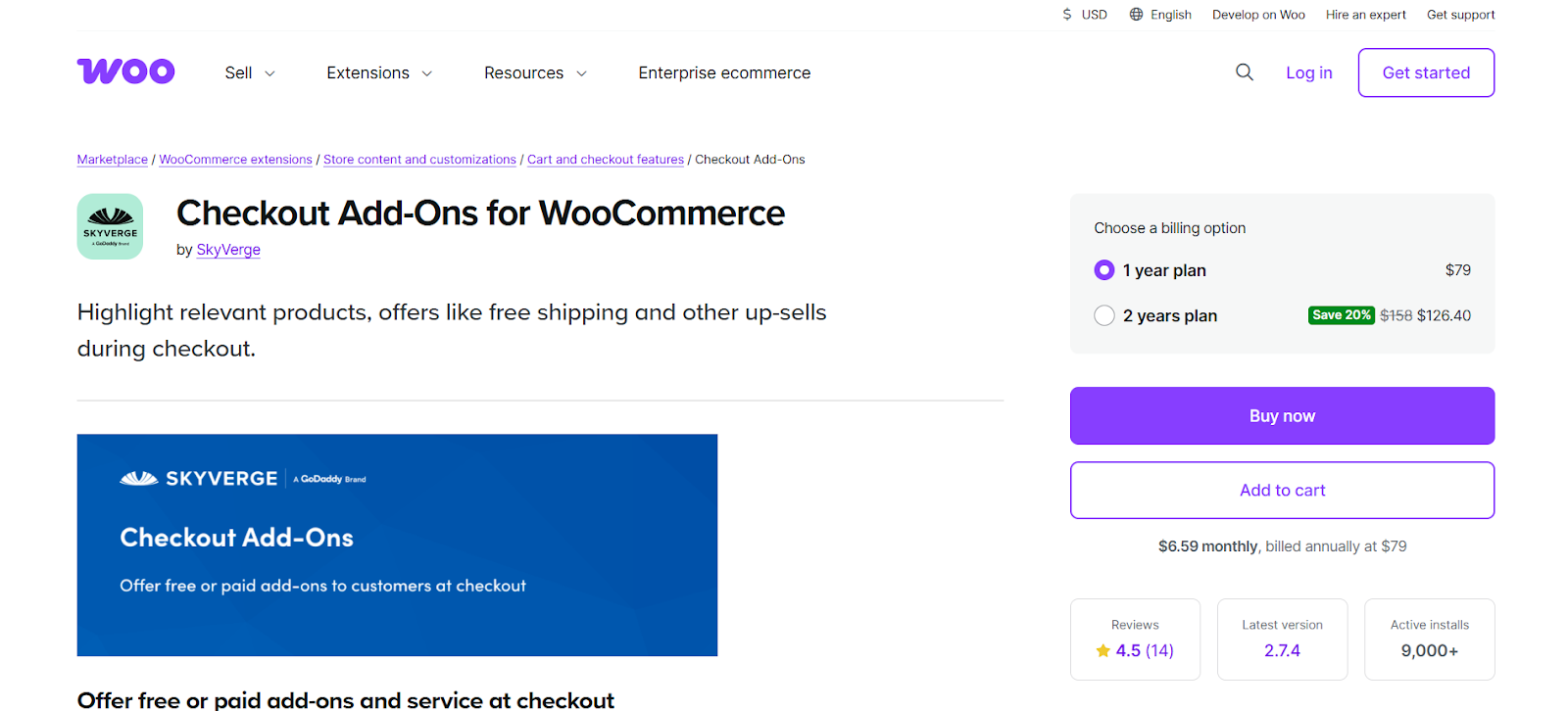This screenshot has width=1568, height=711.
Task: Click the Add to cart button
Action: (1282, 491)
